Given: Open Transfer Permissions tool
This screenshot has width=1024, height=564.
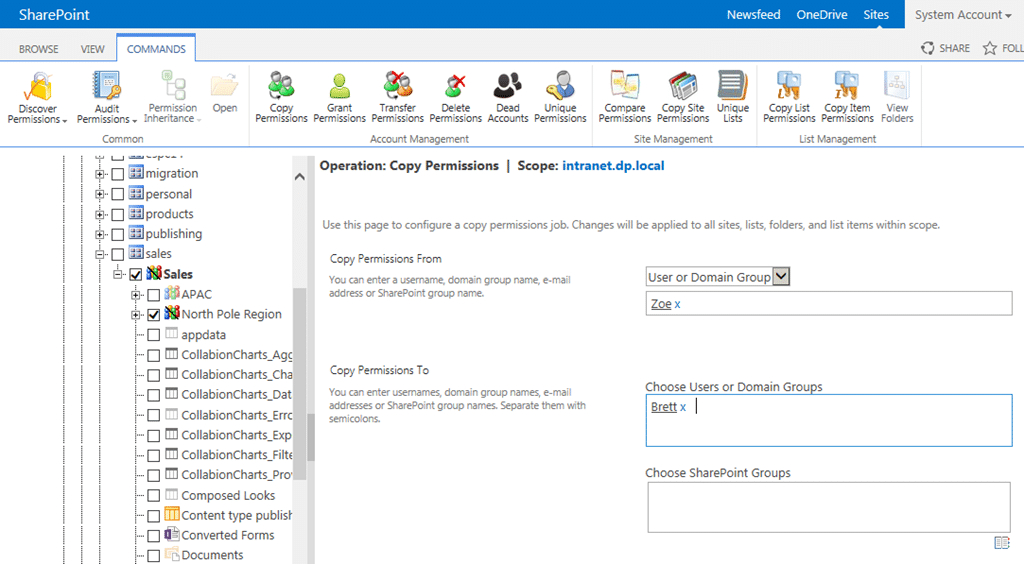Looking at the screenshot, I should pos(398,86).
